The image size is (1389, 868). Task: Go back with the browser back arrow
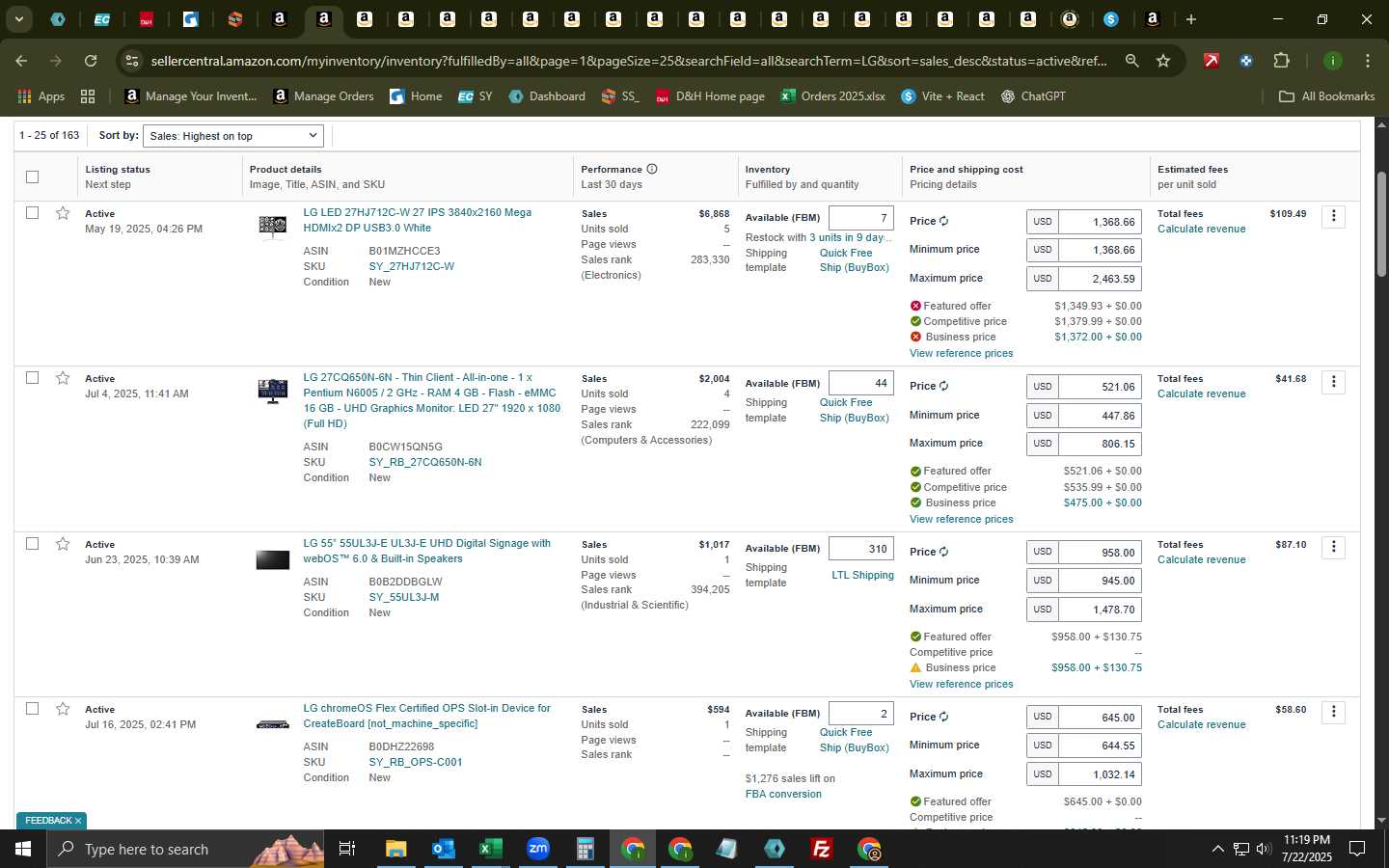pyautogui.click(x=21, y=61)
